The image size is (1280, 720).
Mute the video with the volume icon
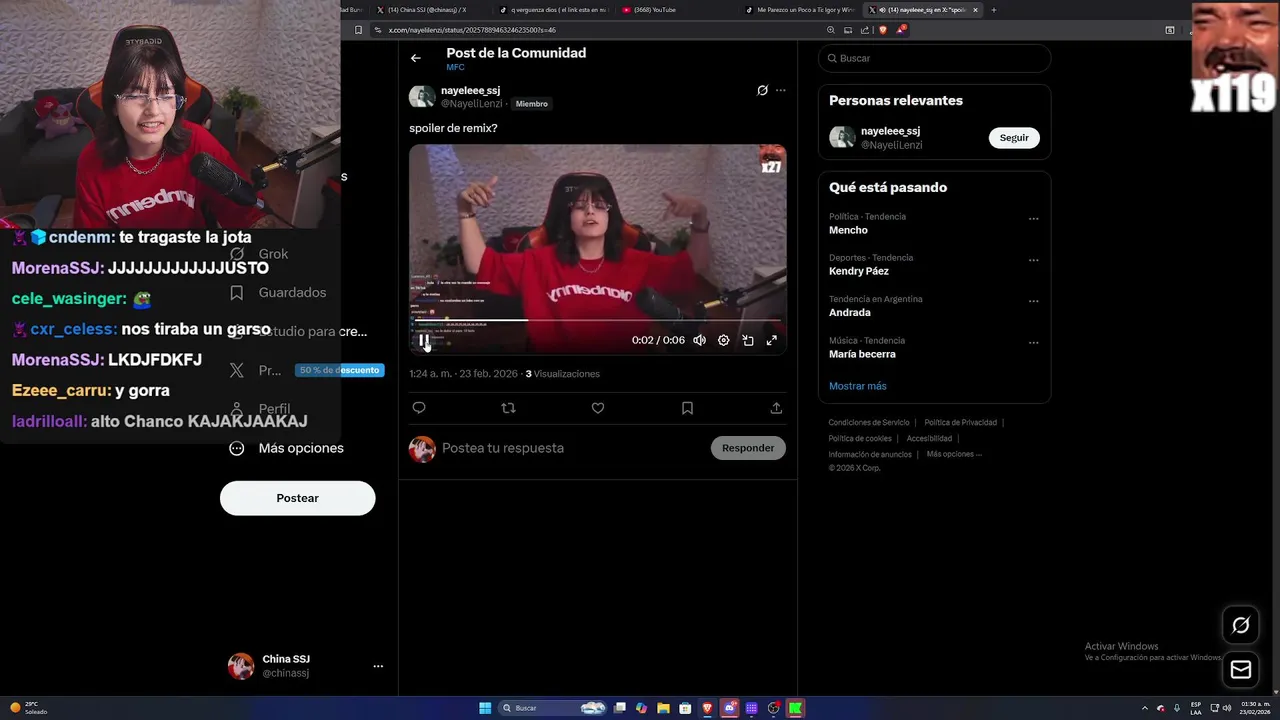tap(699, 340)
